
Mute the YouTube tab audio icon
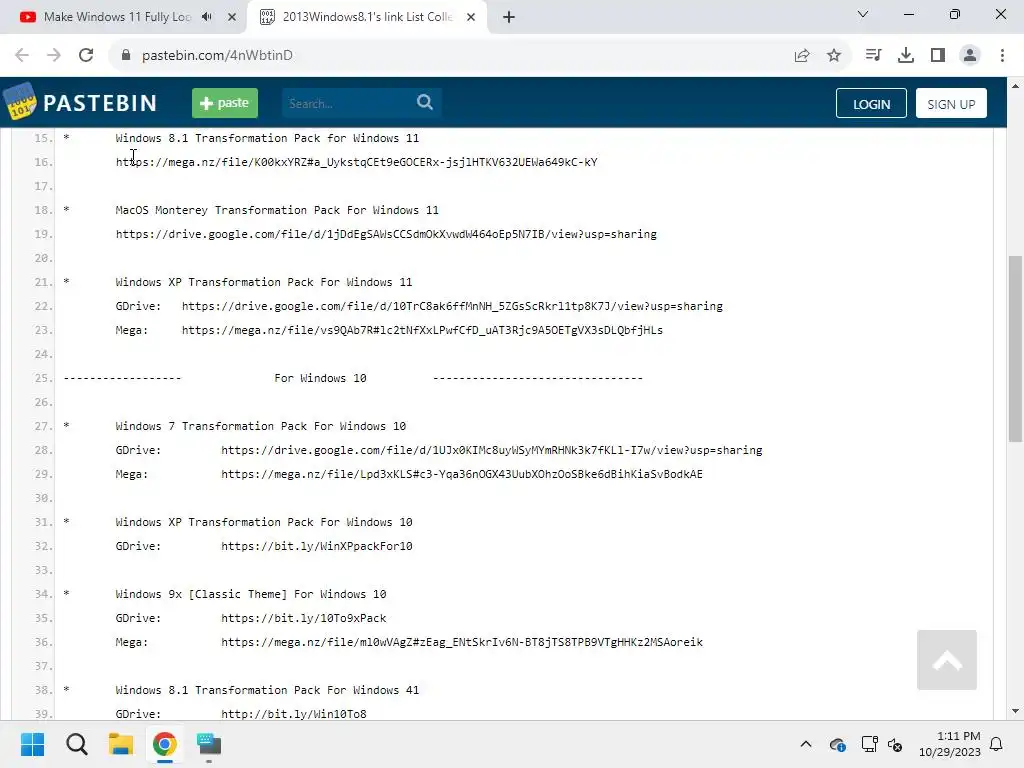point(207,17)
